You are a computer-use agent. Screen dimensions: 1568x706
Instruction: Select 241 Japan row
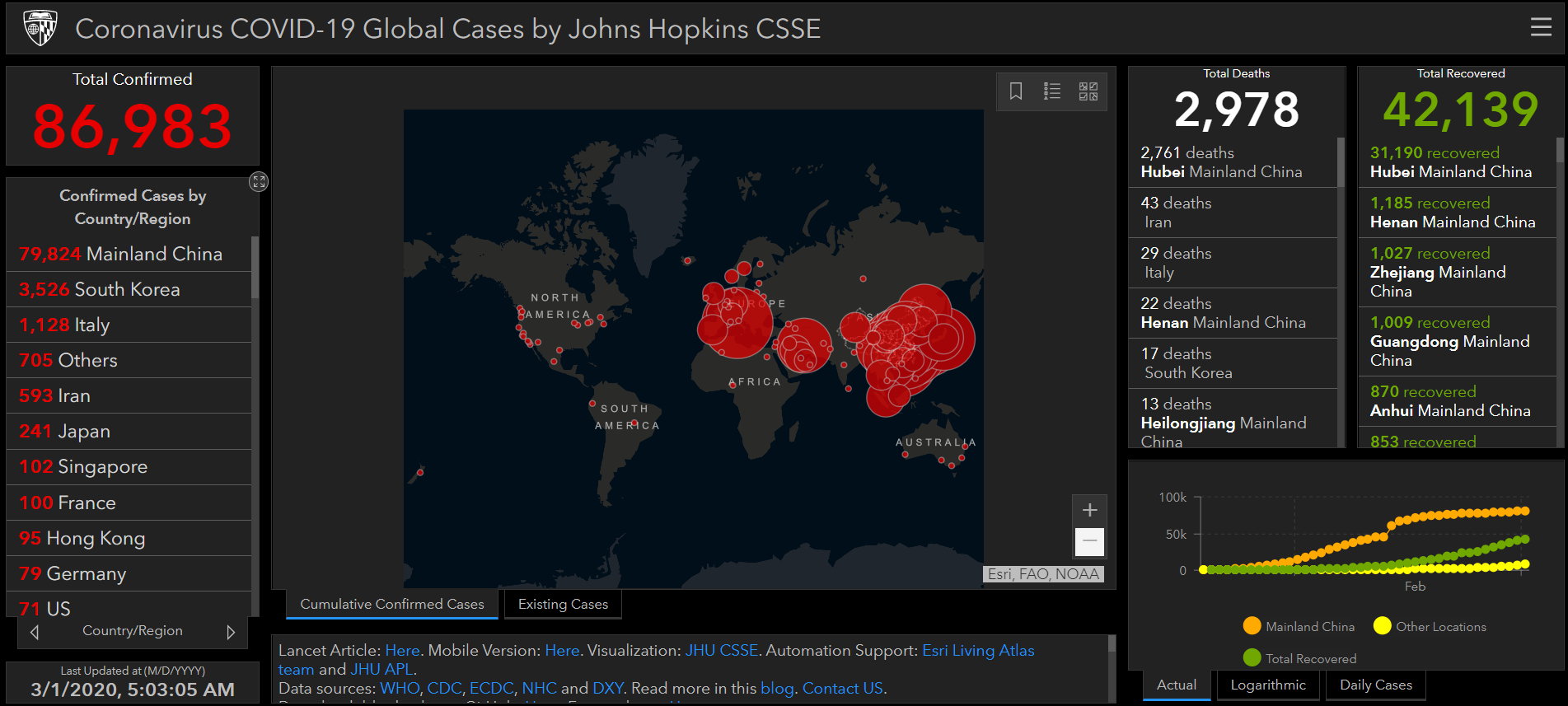click(129, 431)
